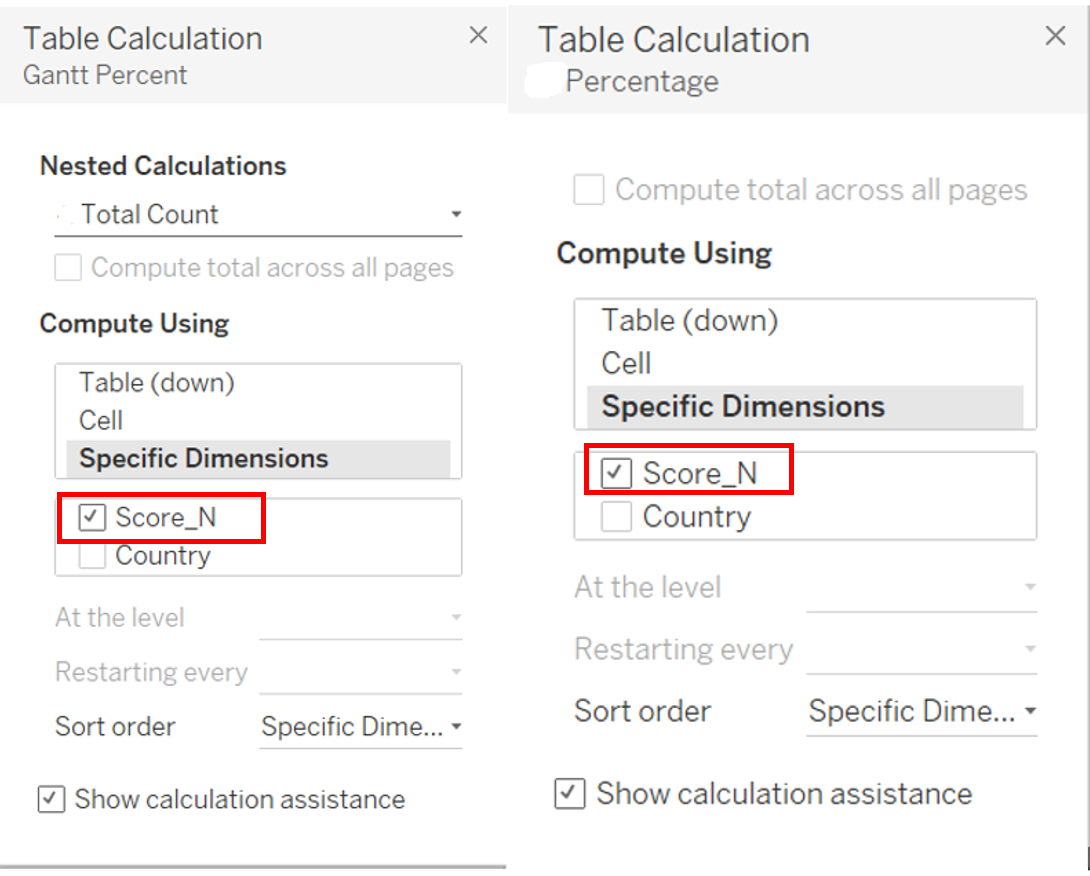Select Cell option in Percentage dialog
Image resolution: width=1090 pixels, height=876 pixels.
tap(627, 363)
